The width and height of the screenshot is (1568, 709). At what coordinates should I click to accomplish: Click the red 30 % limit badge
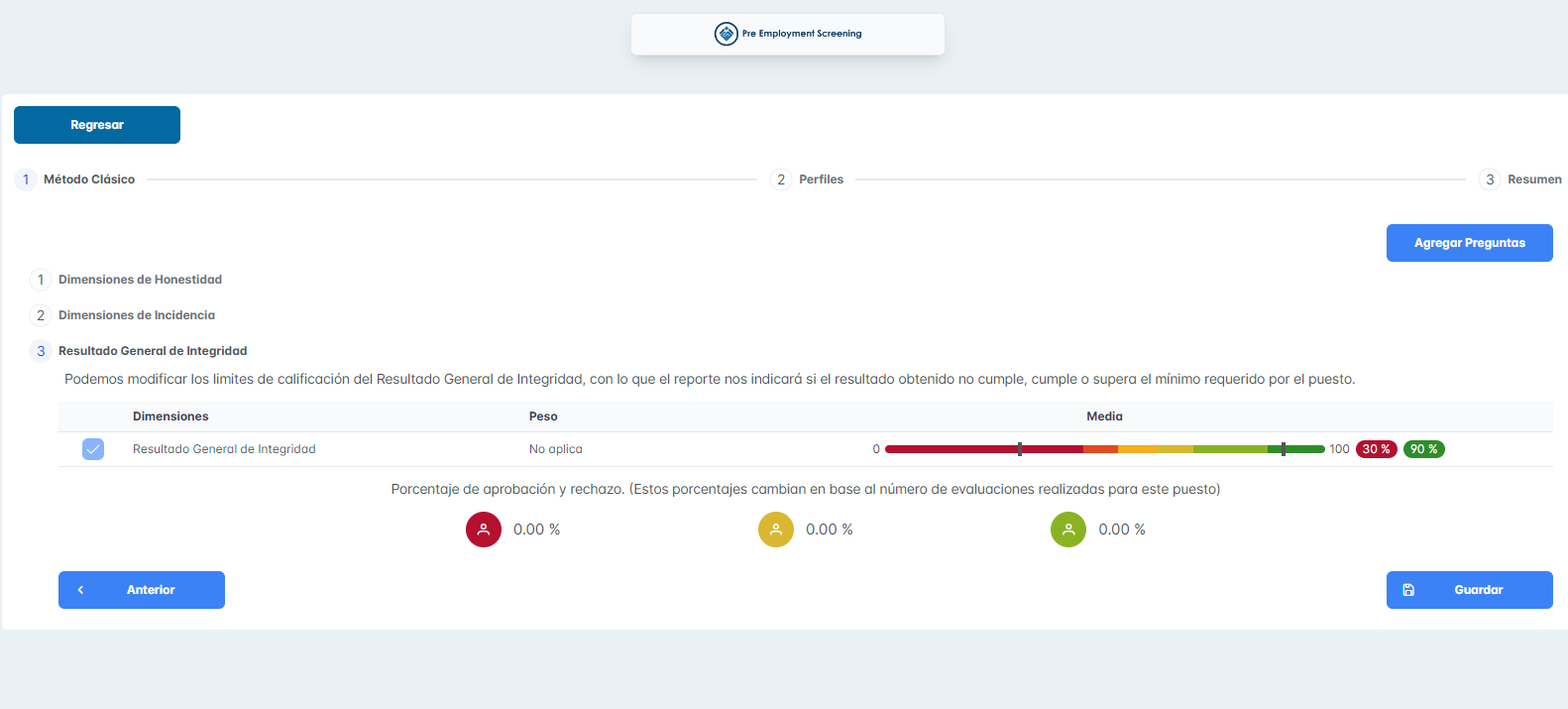click(1376, 449)
